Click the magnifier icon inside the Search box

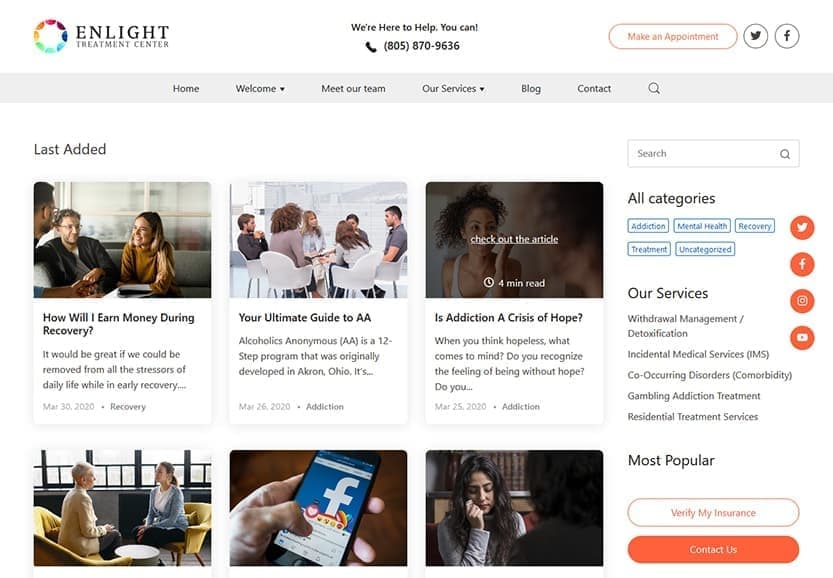pyautogui.click(x=785, y=154)
